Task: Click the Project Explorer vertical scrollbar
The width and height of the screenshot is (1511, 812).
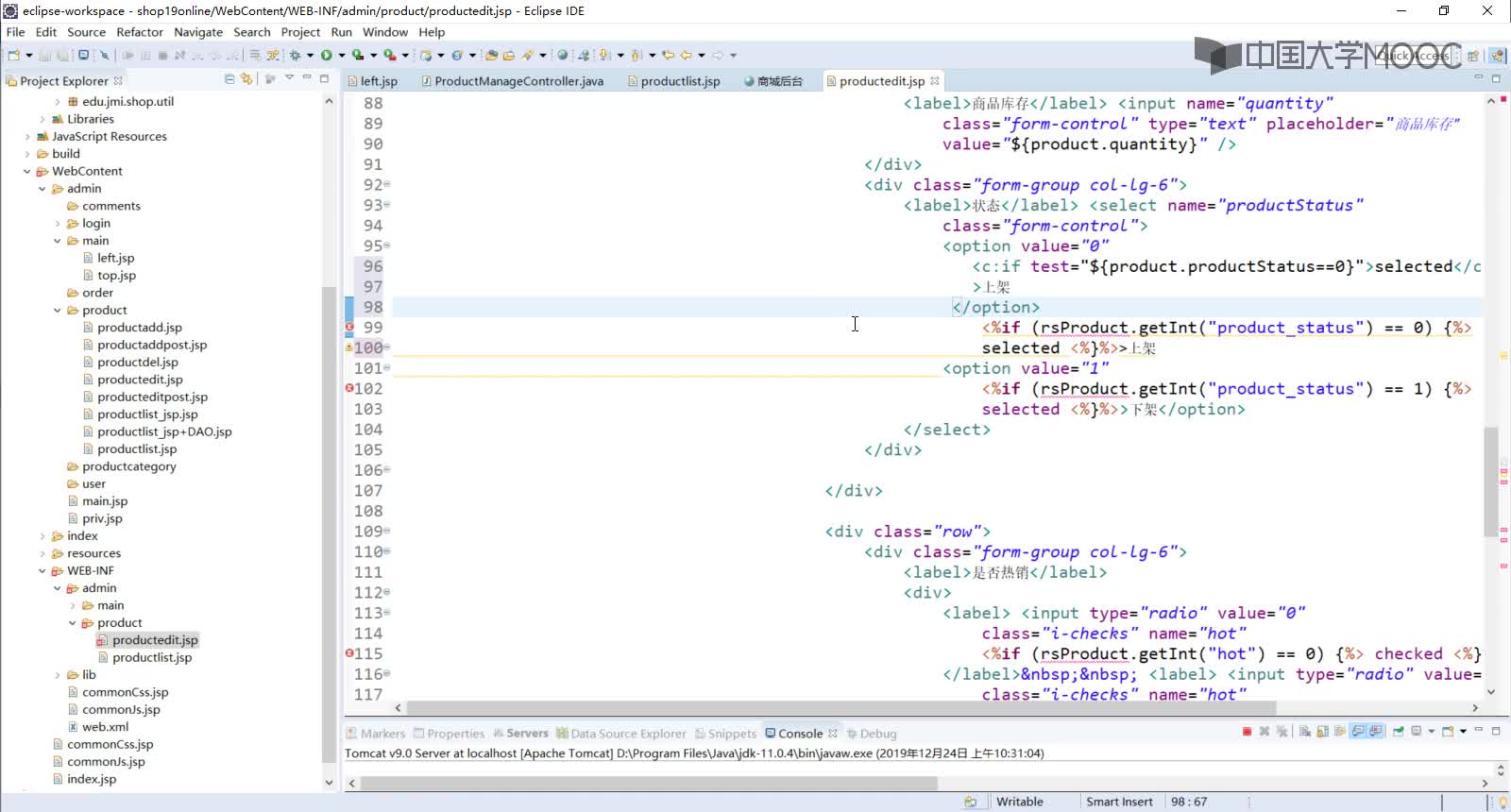Action: pyautogui.click(x=329, y=524)
